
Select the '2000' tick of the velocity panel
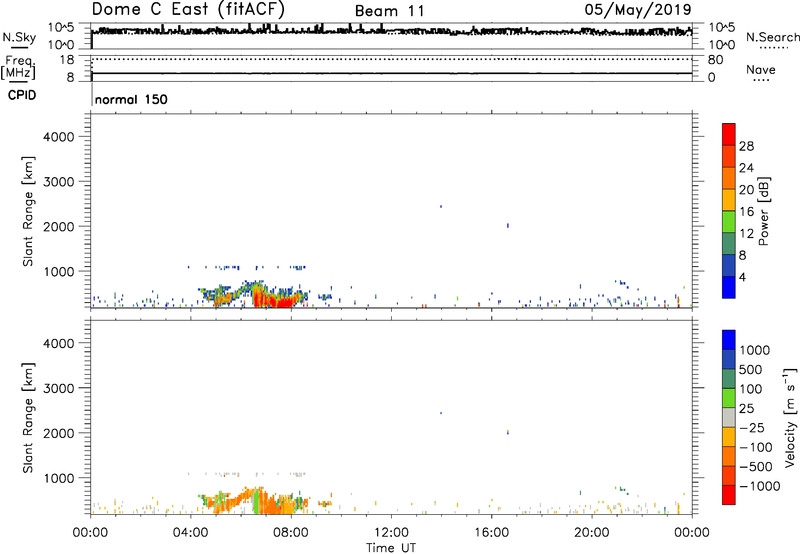(59, 433)
